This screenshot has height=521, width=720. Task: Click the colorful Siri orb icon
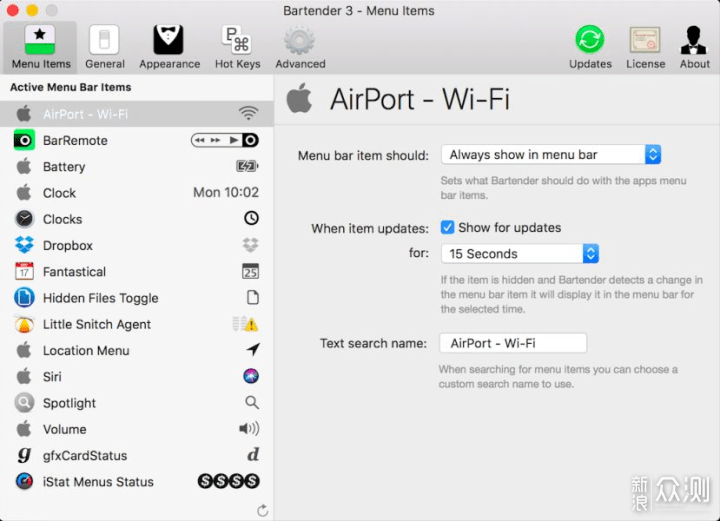tap(251, 376)
